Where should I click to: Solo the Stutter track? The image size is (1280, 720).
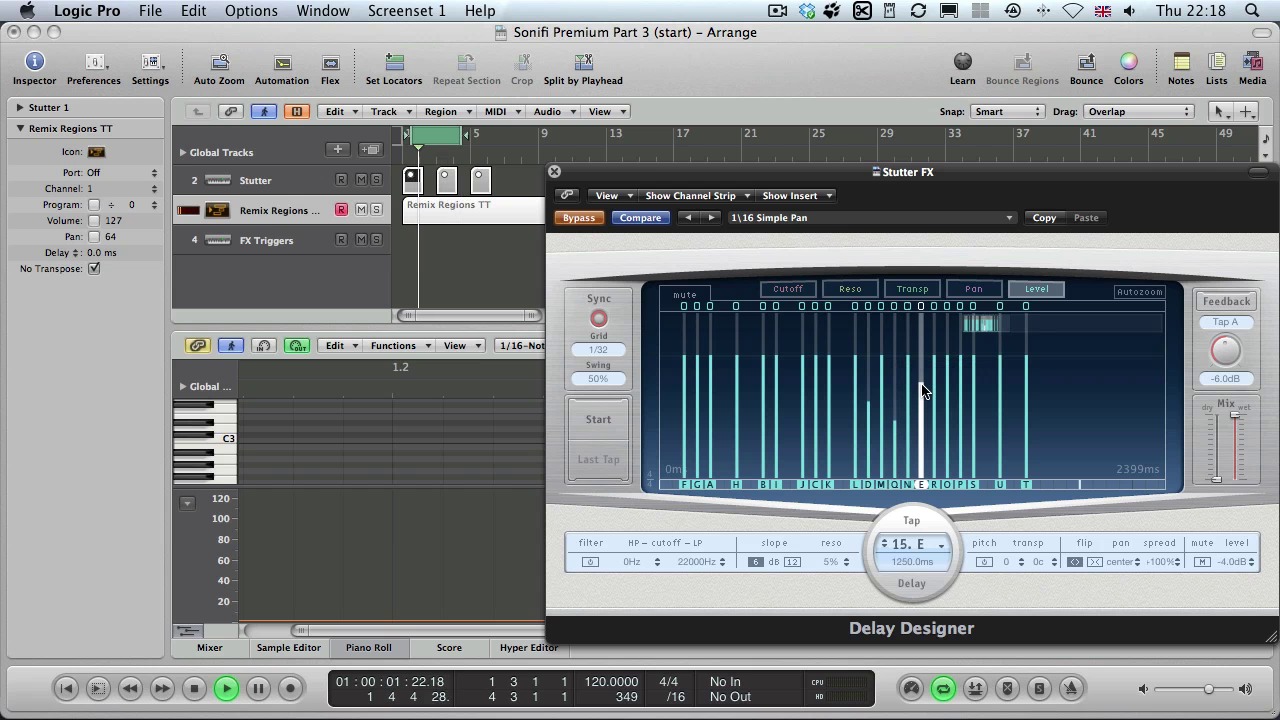point(376,180)
